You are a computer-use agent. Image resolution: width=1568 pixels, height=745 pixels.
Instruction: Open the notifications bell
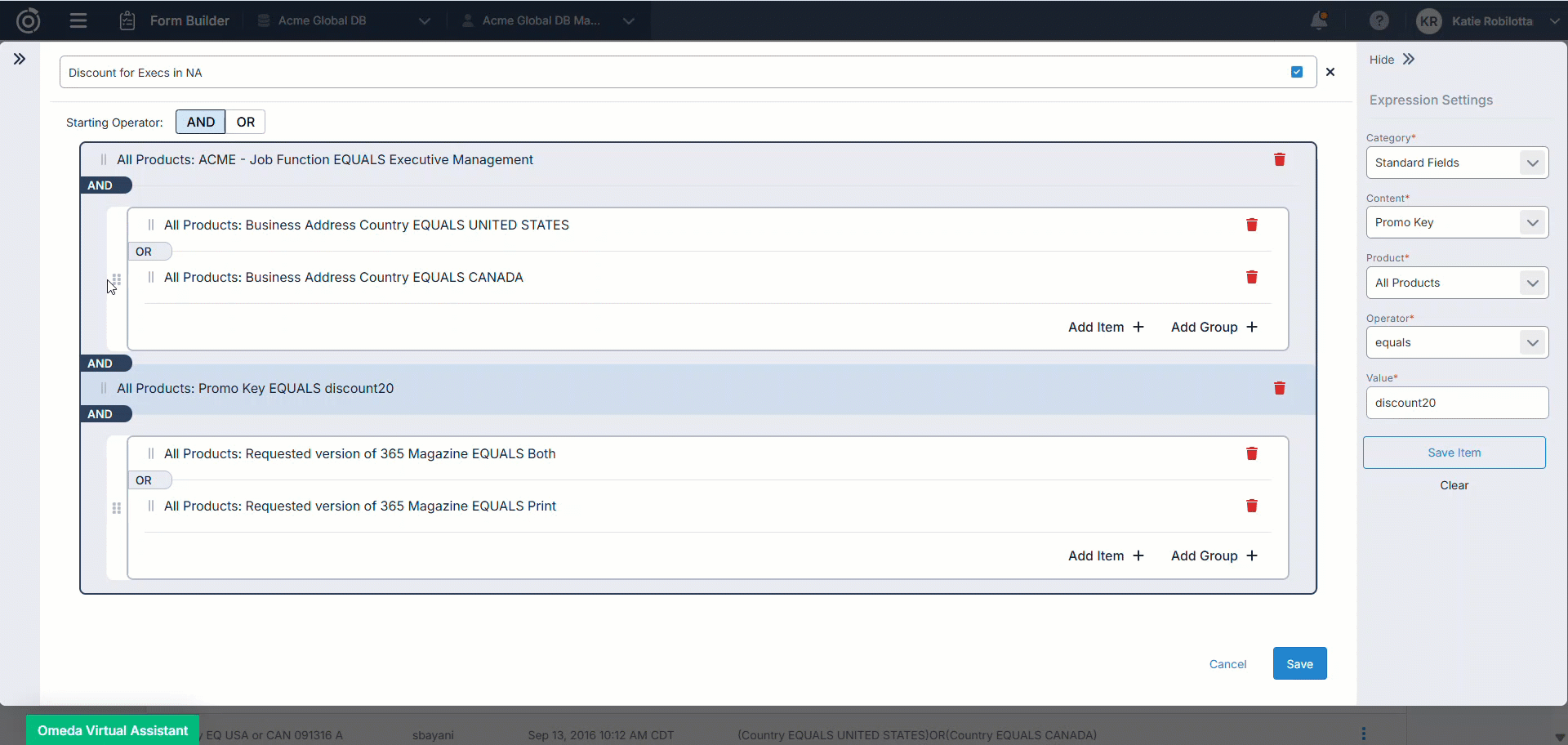pyautogui.click(x=1318, y=20)
